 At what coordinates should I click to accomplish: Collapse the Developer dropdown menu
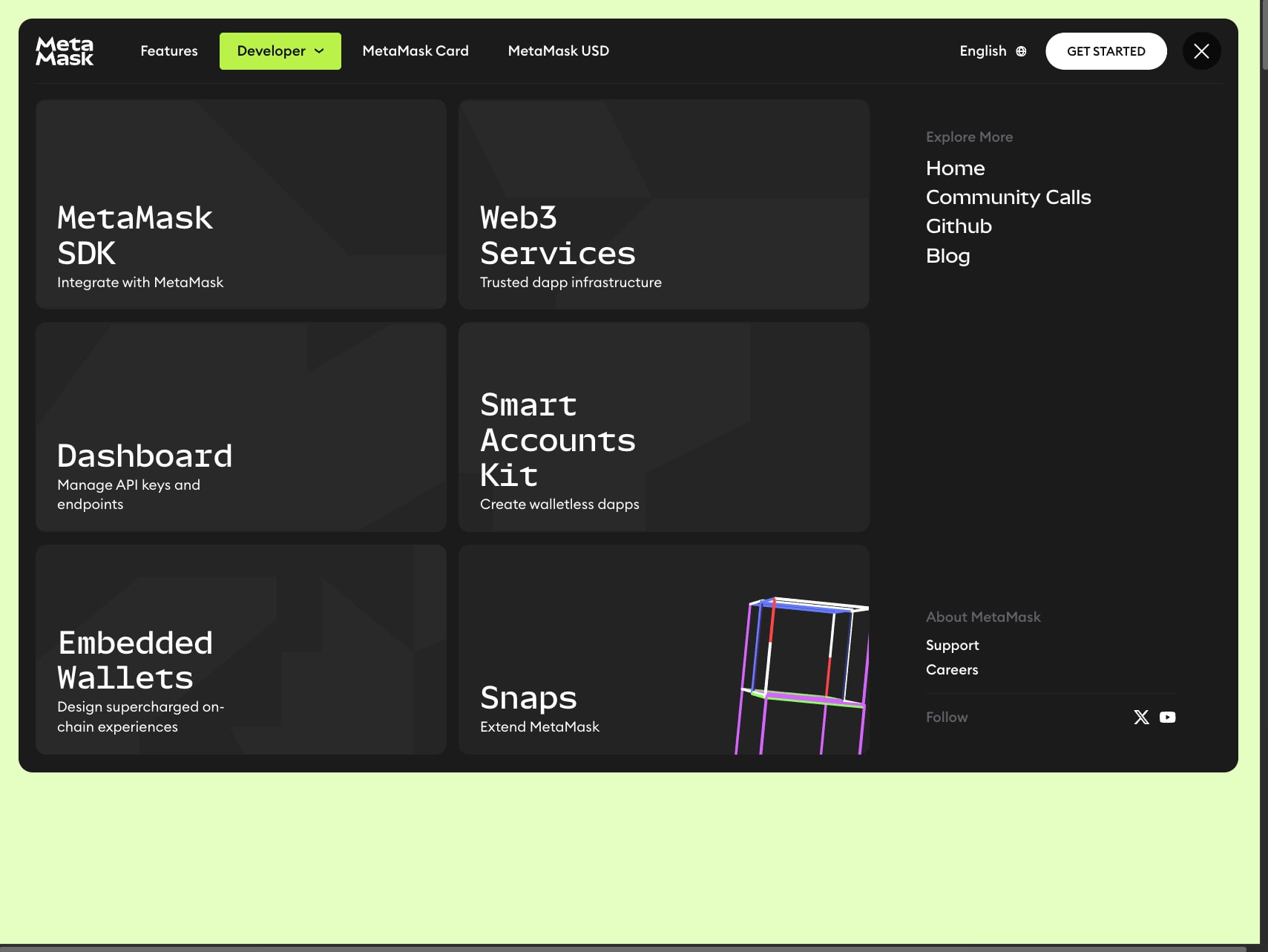[280, 51]
